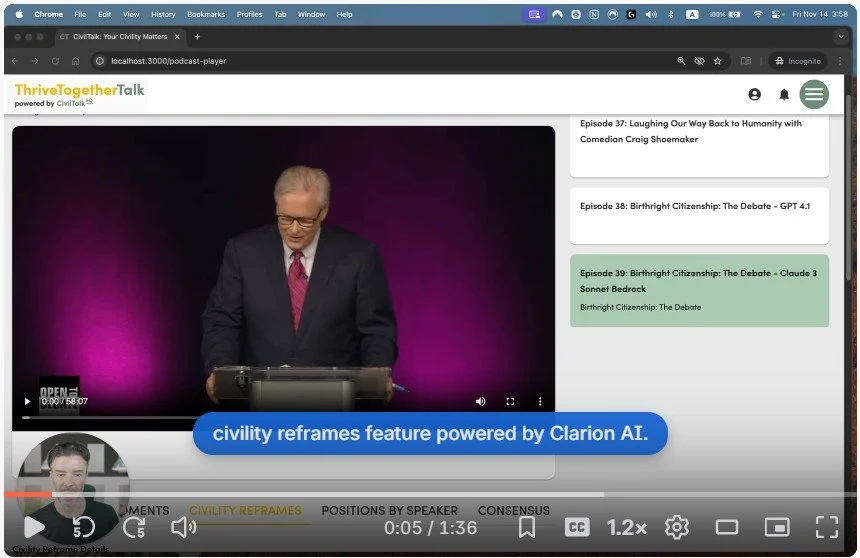Open recording player settings gear

[x=677, y=527]
